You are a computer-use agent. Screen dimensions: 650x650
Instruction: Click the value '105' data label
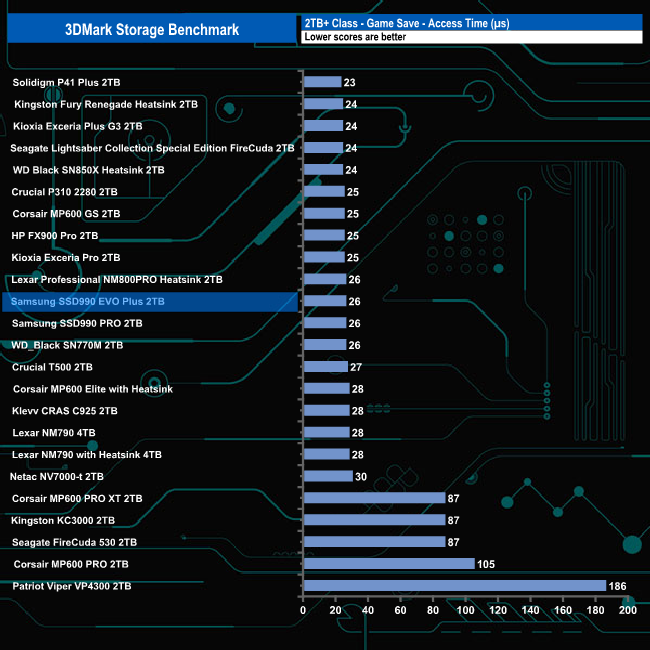pos(486,564)
